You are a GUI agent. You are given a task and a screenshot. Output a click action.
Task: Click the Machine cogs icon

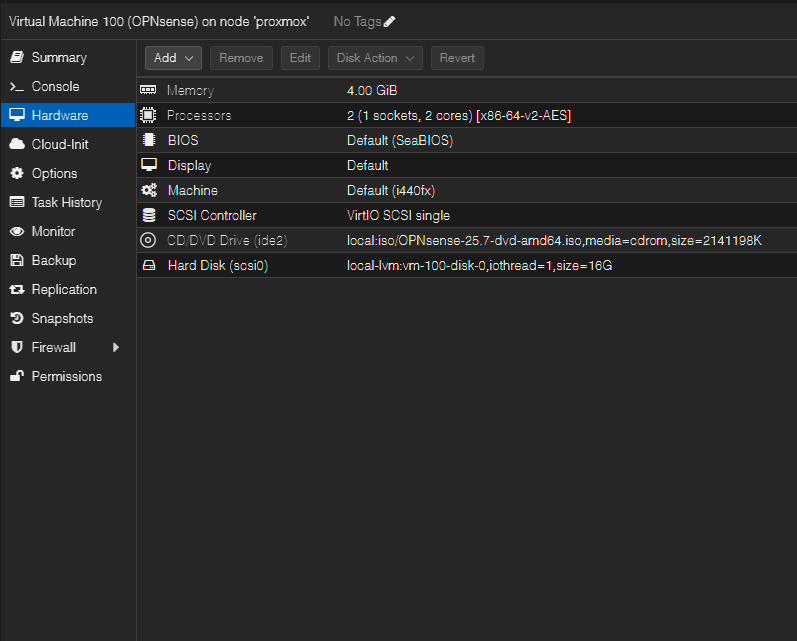[149, 190]
